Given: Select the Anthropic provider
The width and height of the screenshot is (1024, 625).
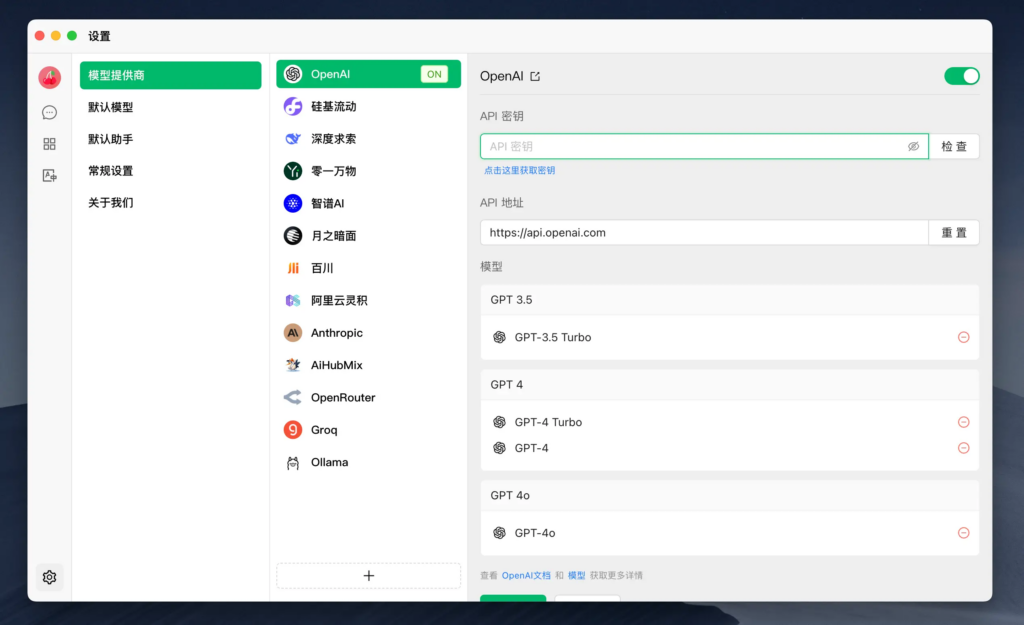Looking at the screenshot, I should (x=336, y=333).
